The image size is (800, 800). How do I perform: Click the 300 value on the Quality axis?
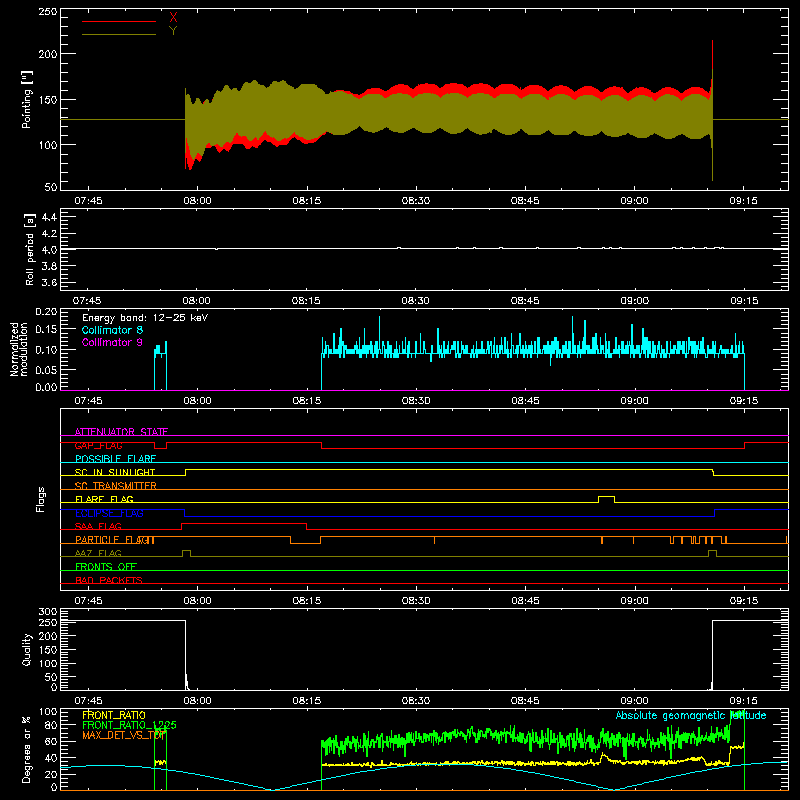click(x=47, y=612)
